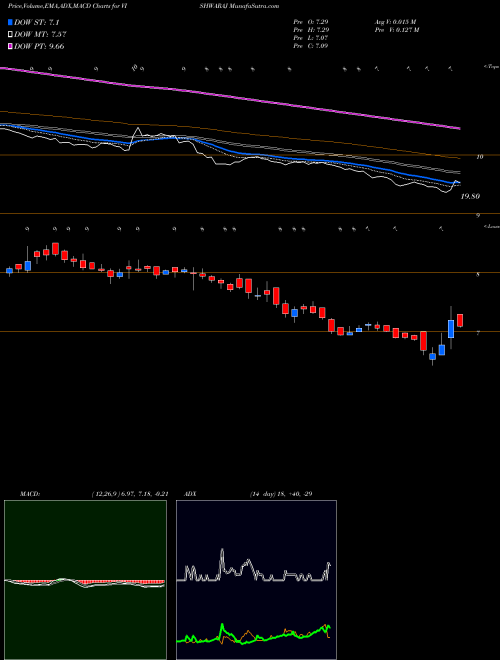Select the 'DOW MT: 7.57' legend label

(40, 35)
